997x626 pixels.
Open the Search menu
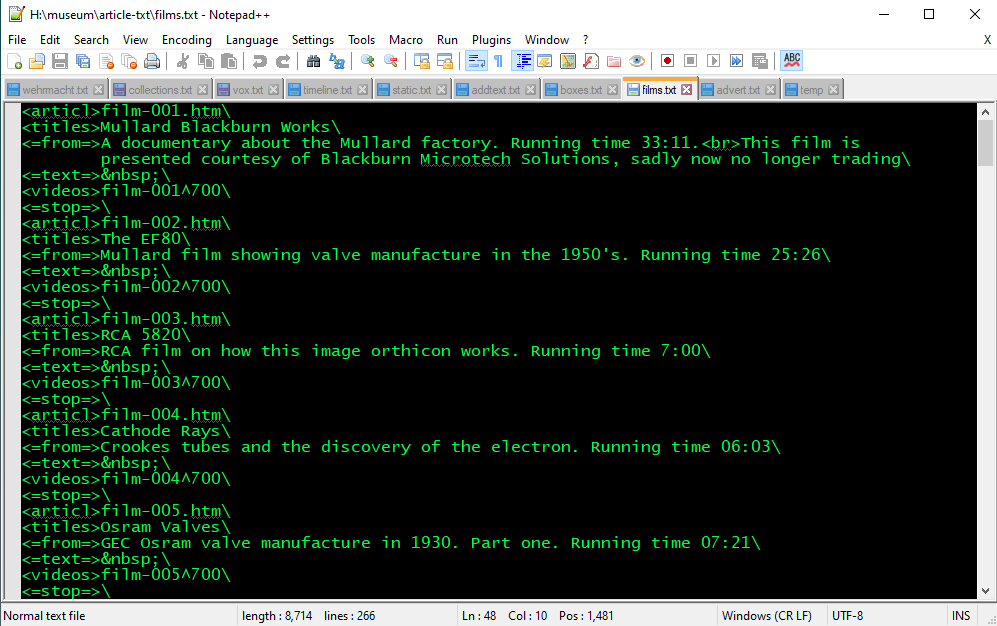click(x=91, y=40)
